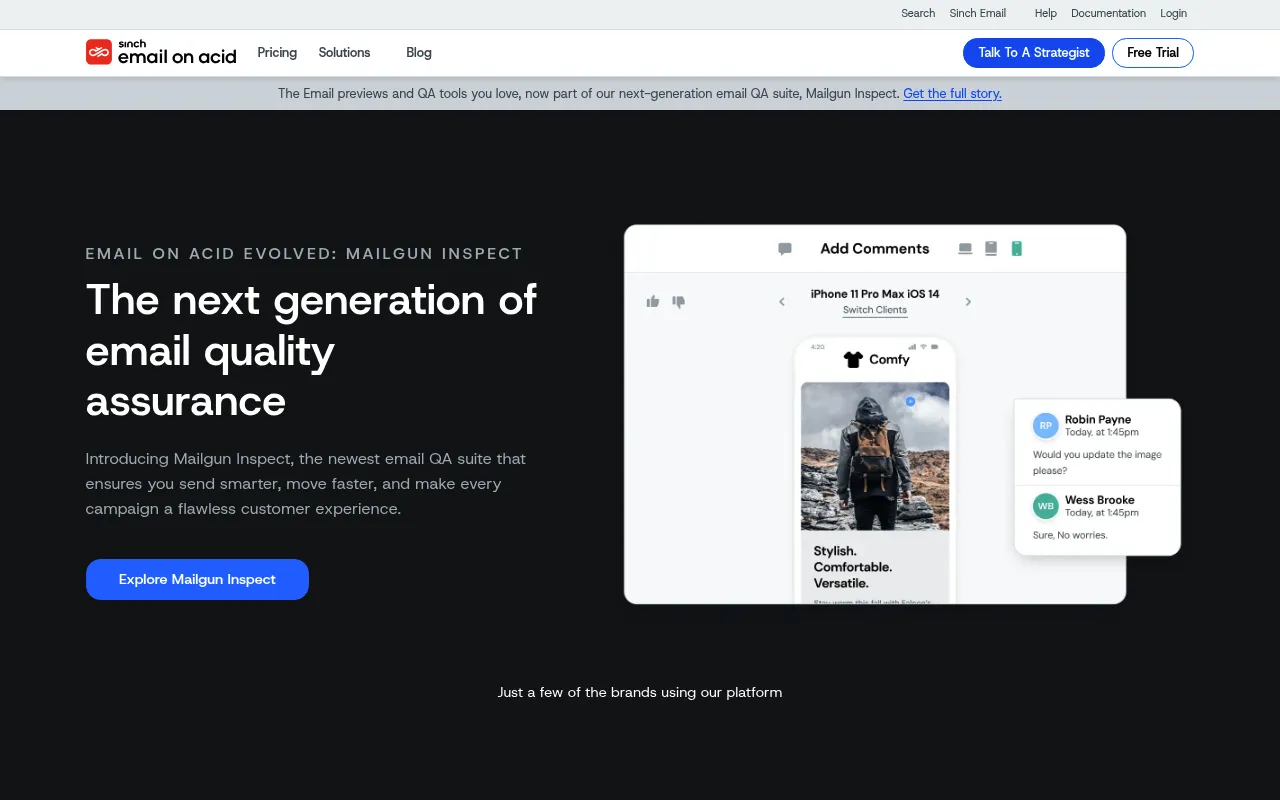Image resolution: width=1280 pixels, height=800 pixels.
Task: Go to previous client with left chevron
Action: click(x=782, y=301)
